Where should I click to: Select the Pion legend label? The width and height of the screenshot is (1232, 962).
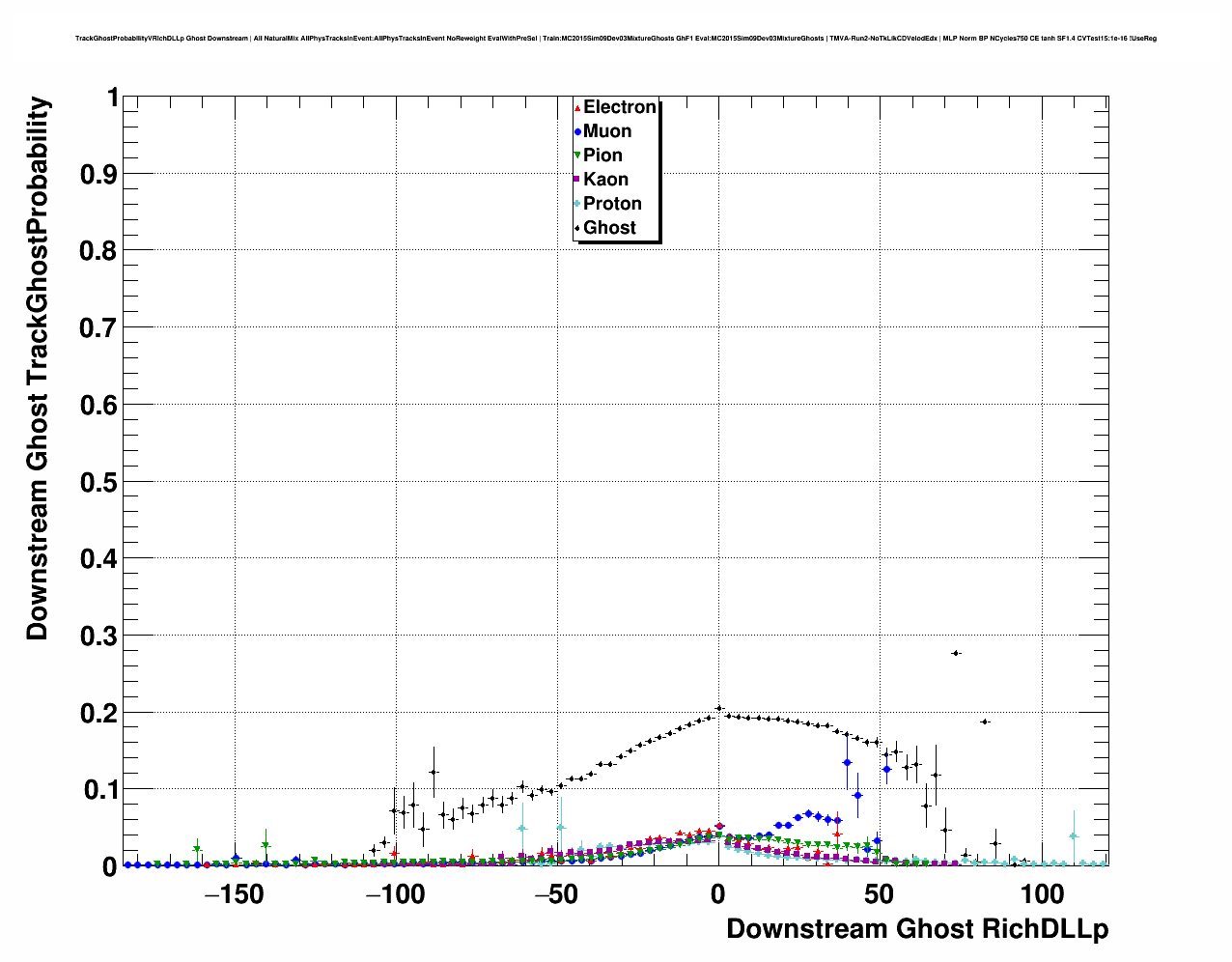click(602, 156)
